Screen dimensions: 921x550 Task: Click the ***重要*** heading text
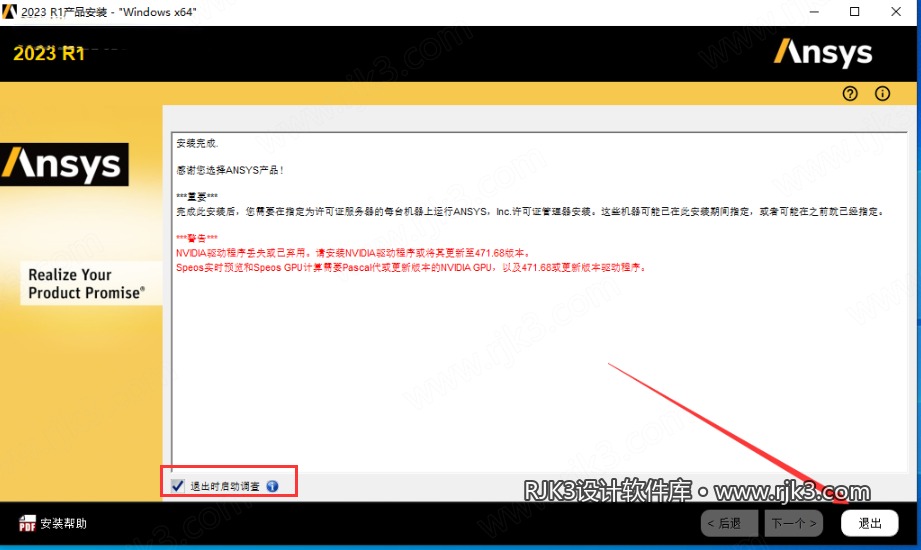tap(197, 197)
